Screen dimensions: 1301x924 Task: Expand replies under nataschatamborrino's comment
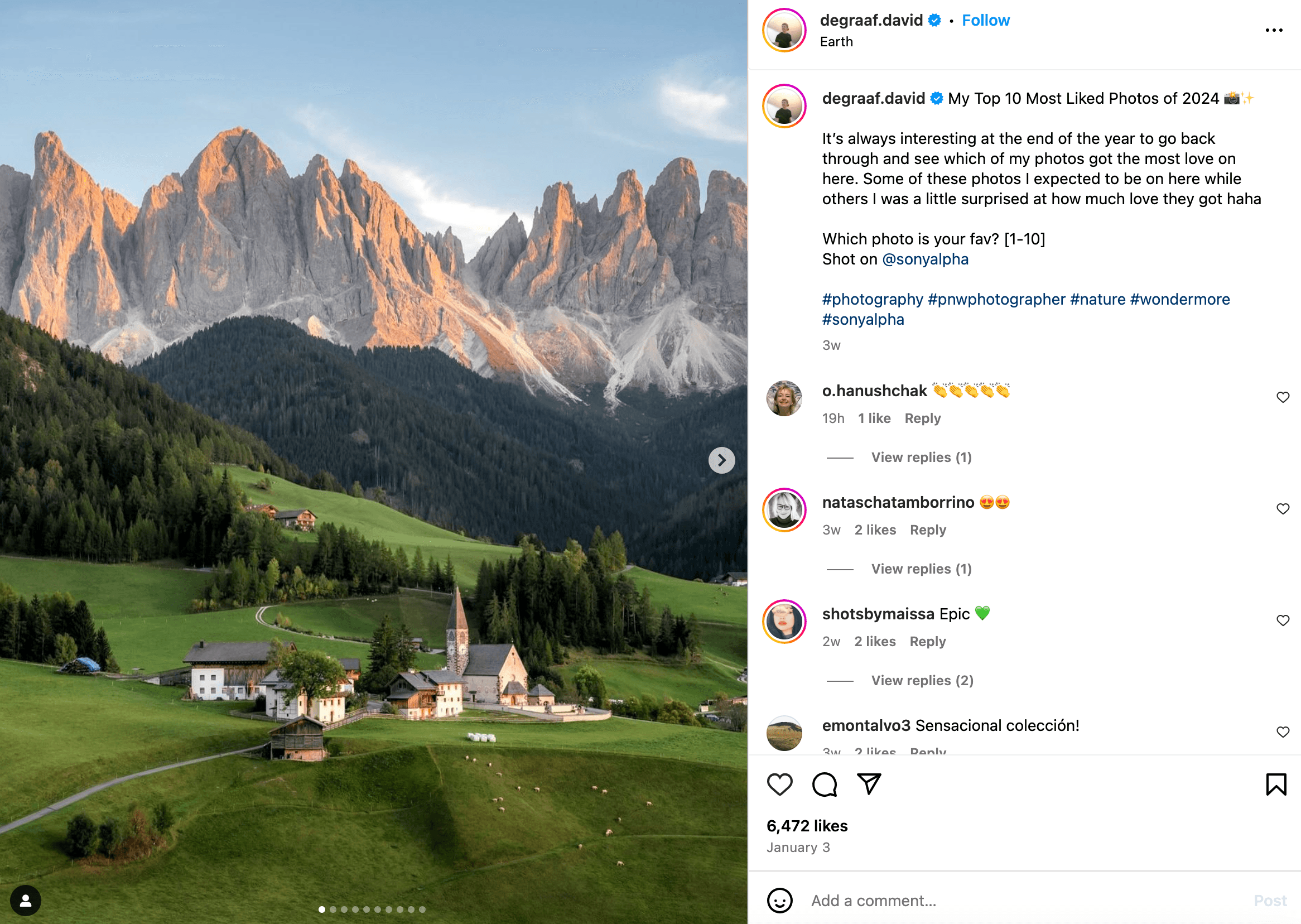[x=921, y=569]
